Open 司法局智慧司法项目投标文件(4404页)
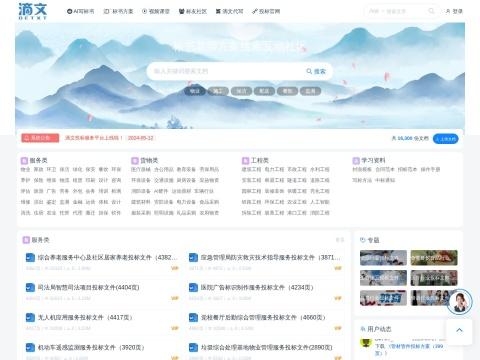480x360 pixels. [x=88, y=288]
